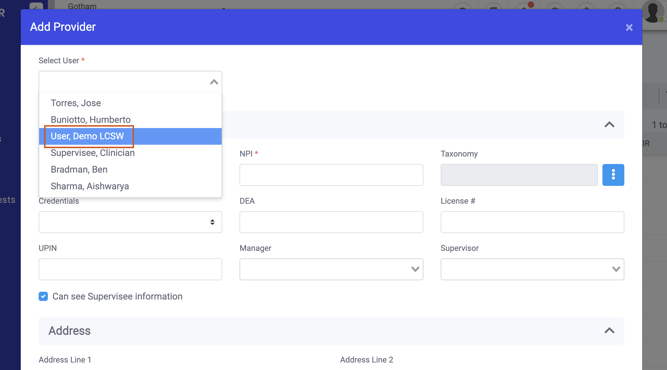This screenshot has height=370, width=667.
Task: Open the Supervisor dropdown
Action: coord(532,269)
